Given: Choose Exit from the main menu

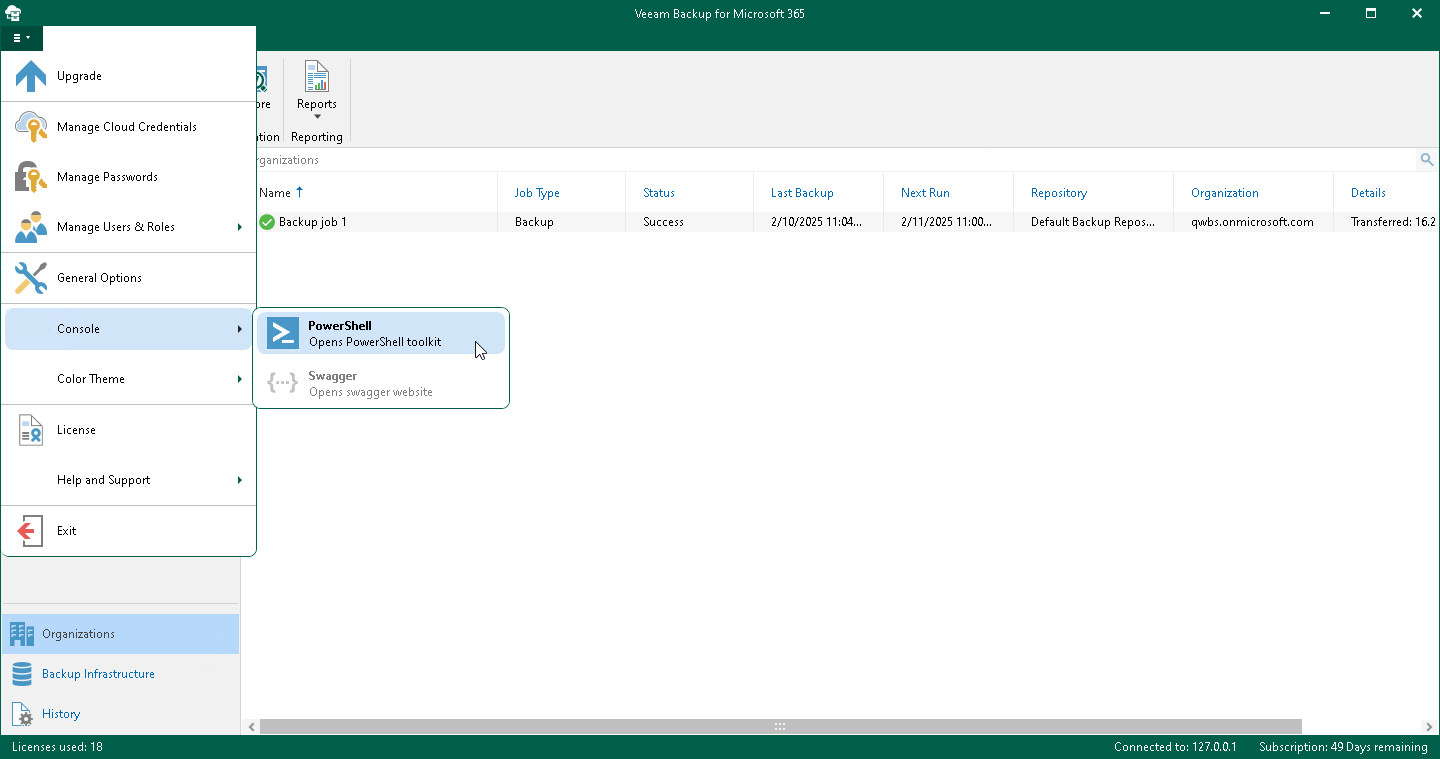Looking at the screenshot, I should click(128, 531).
